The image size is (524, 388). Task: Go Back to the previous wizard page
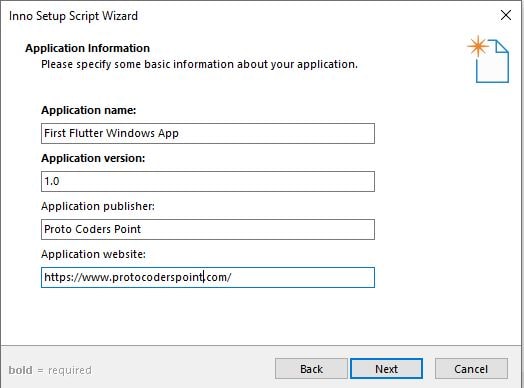tap(311, 369)
